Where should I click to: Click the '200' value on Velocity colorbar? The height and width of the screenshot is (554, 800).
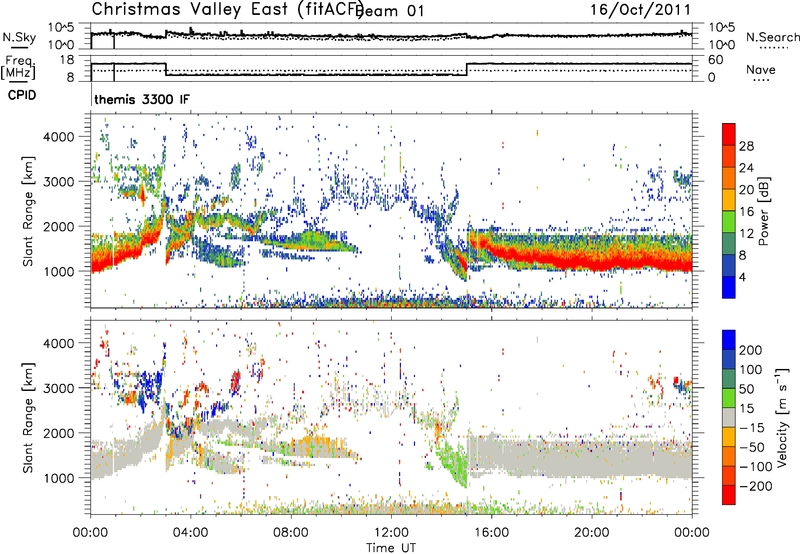coord(751,350)
